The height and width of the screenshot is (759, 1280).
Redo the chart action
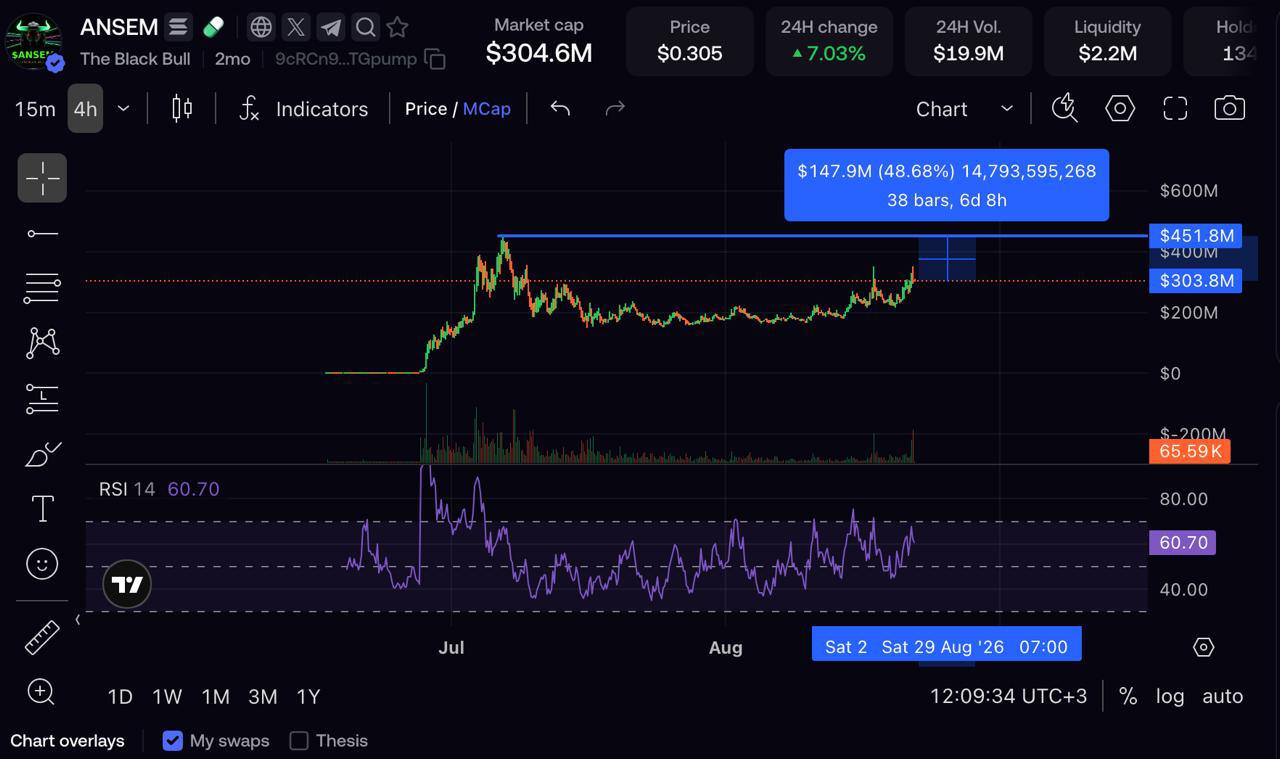point(615,108)
